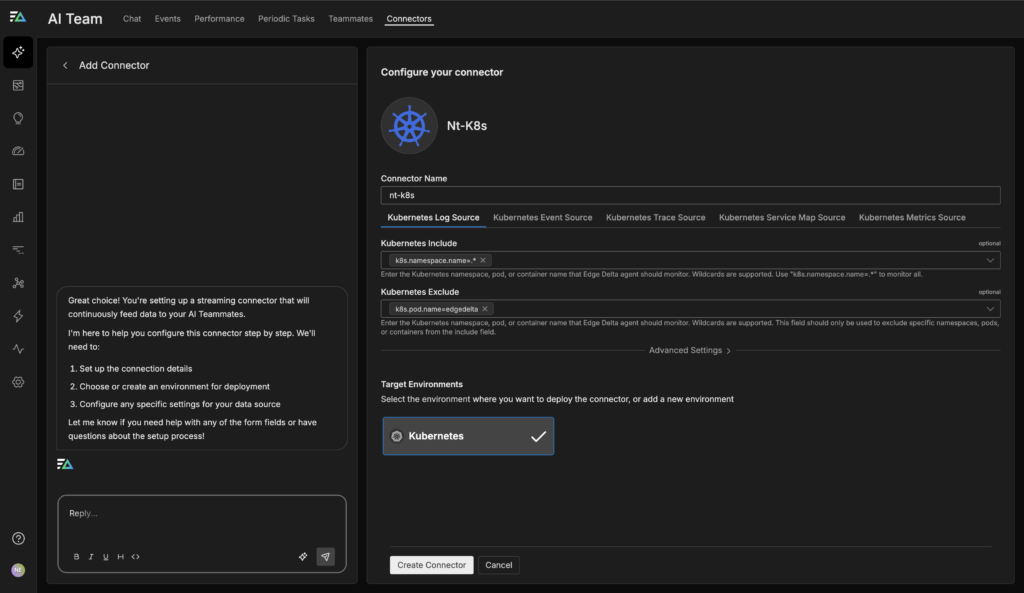The height and width of the screenshot is (593, 1024).
Task: Open the bar chart icon in the sidebar
Action: coord(18,217)
